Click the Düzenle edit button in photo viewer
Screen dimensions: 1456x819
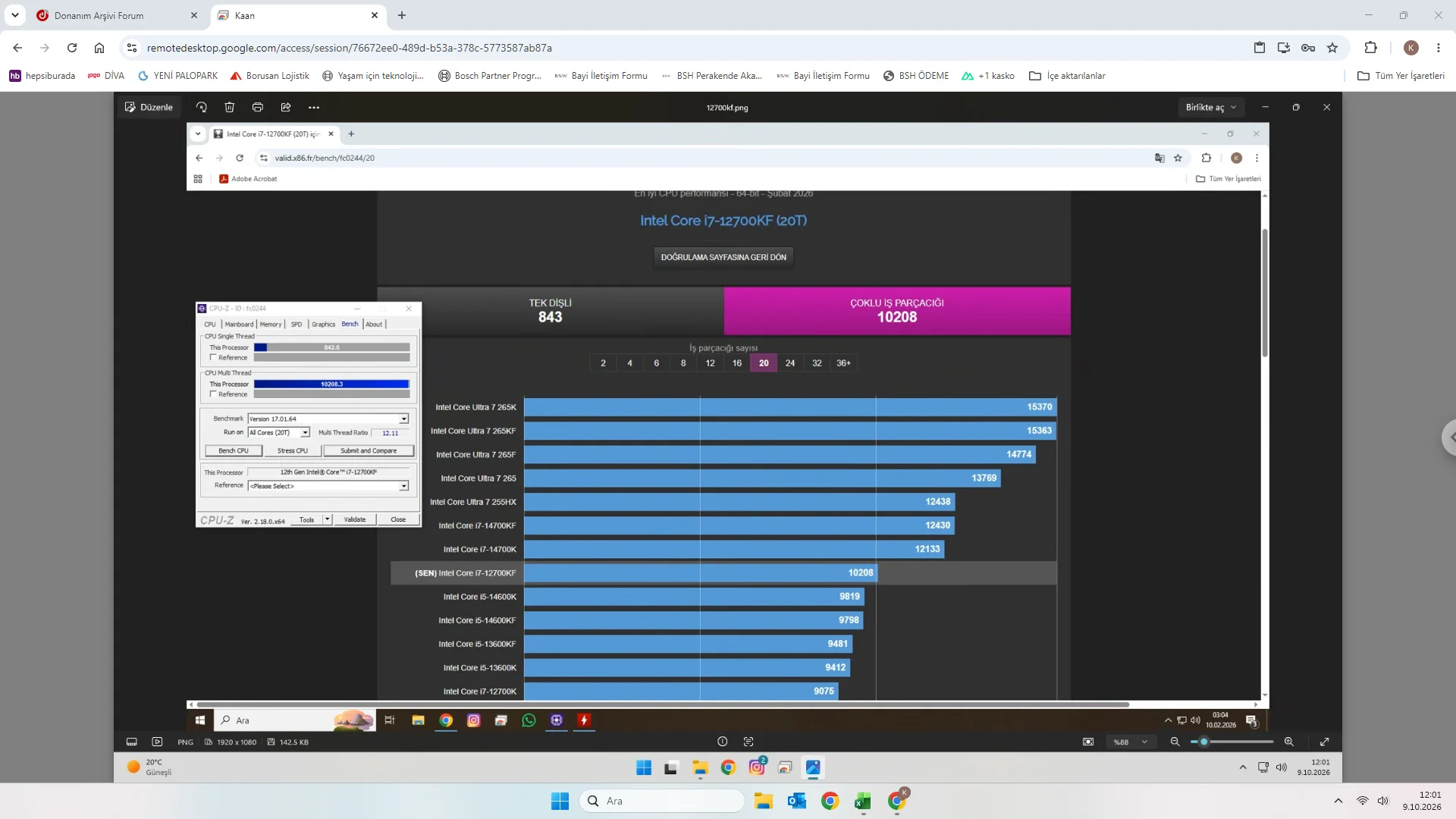(149, 107)
